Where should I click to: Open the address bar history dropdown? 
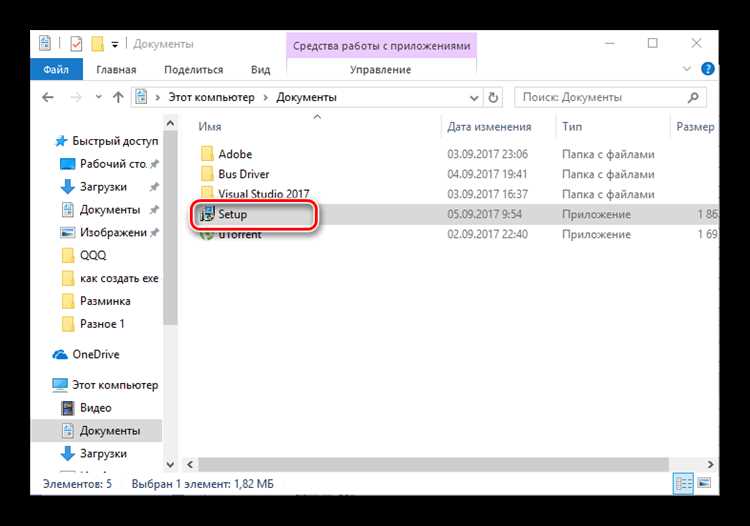(x=474, y=98)
